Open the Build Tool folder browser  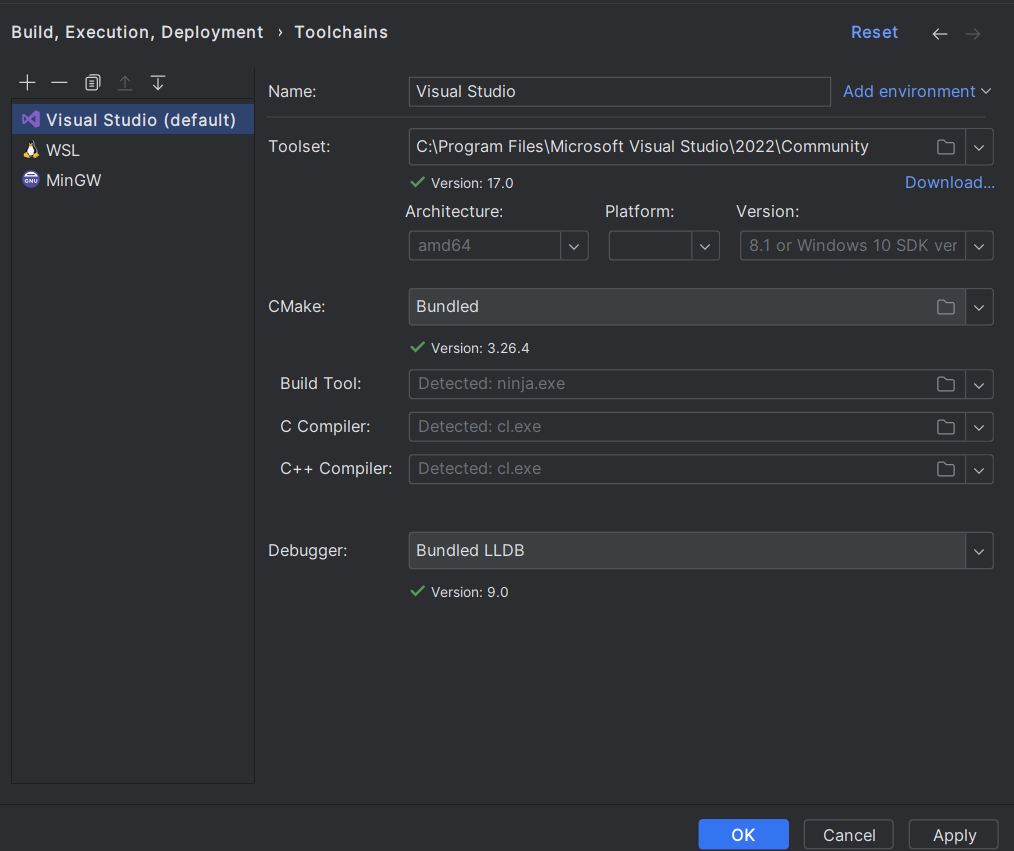point(945,384)
